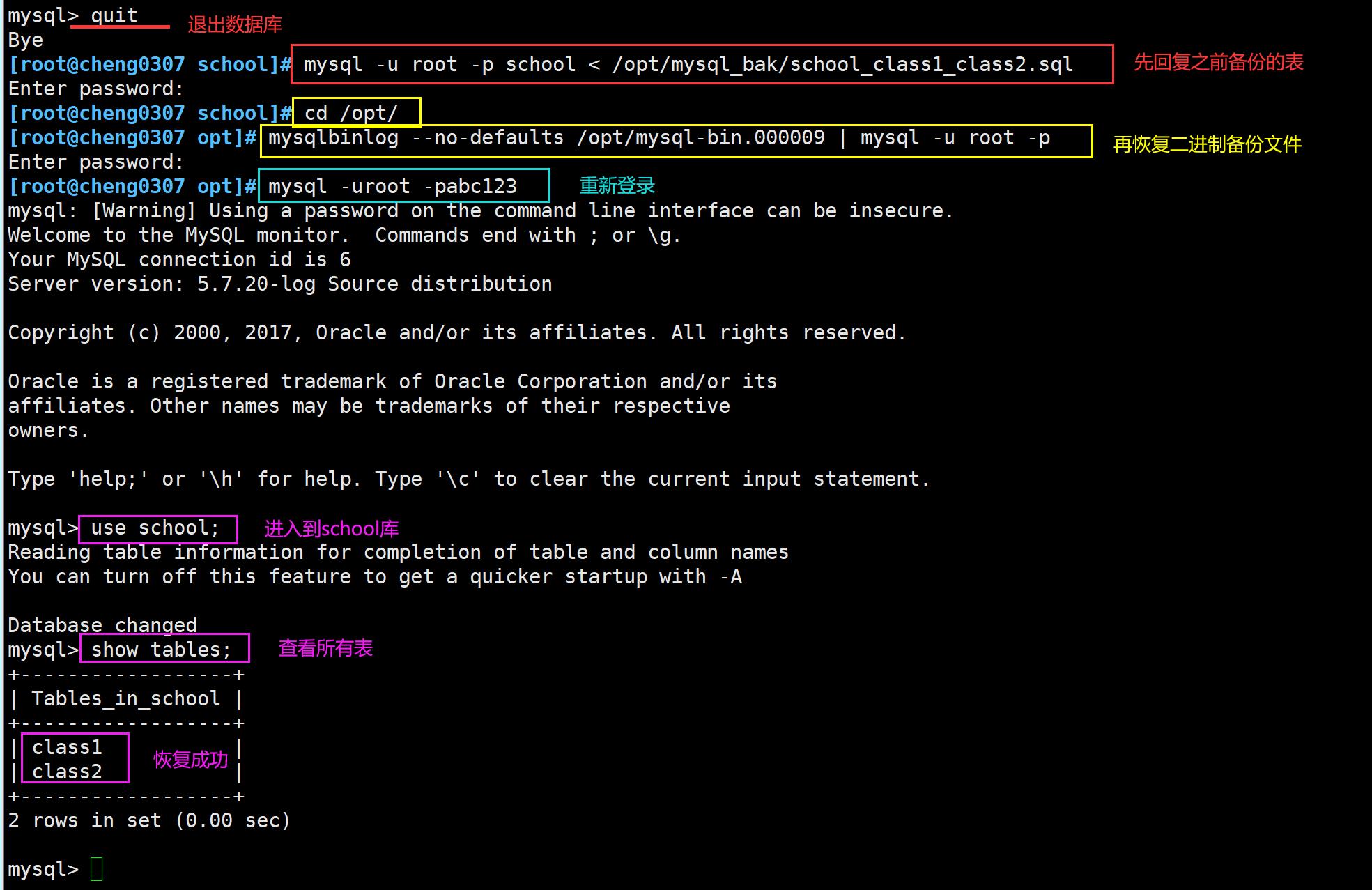Click the "/opt/mysql-bin.000009" file path
1372x890 pixels.
(x=701, y=137)
